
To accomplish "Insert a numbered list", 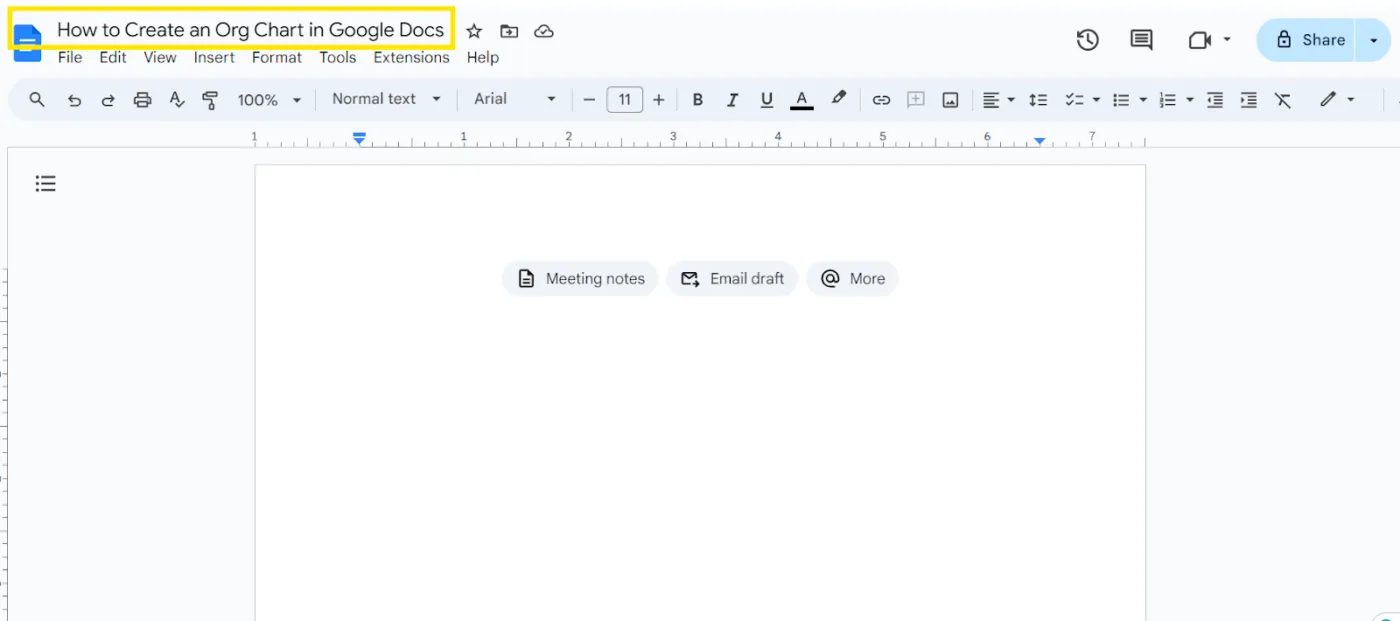I will 1167,99.
